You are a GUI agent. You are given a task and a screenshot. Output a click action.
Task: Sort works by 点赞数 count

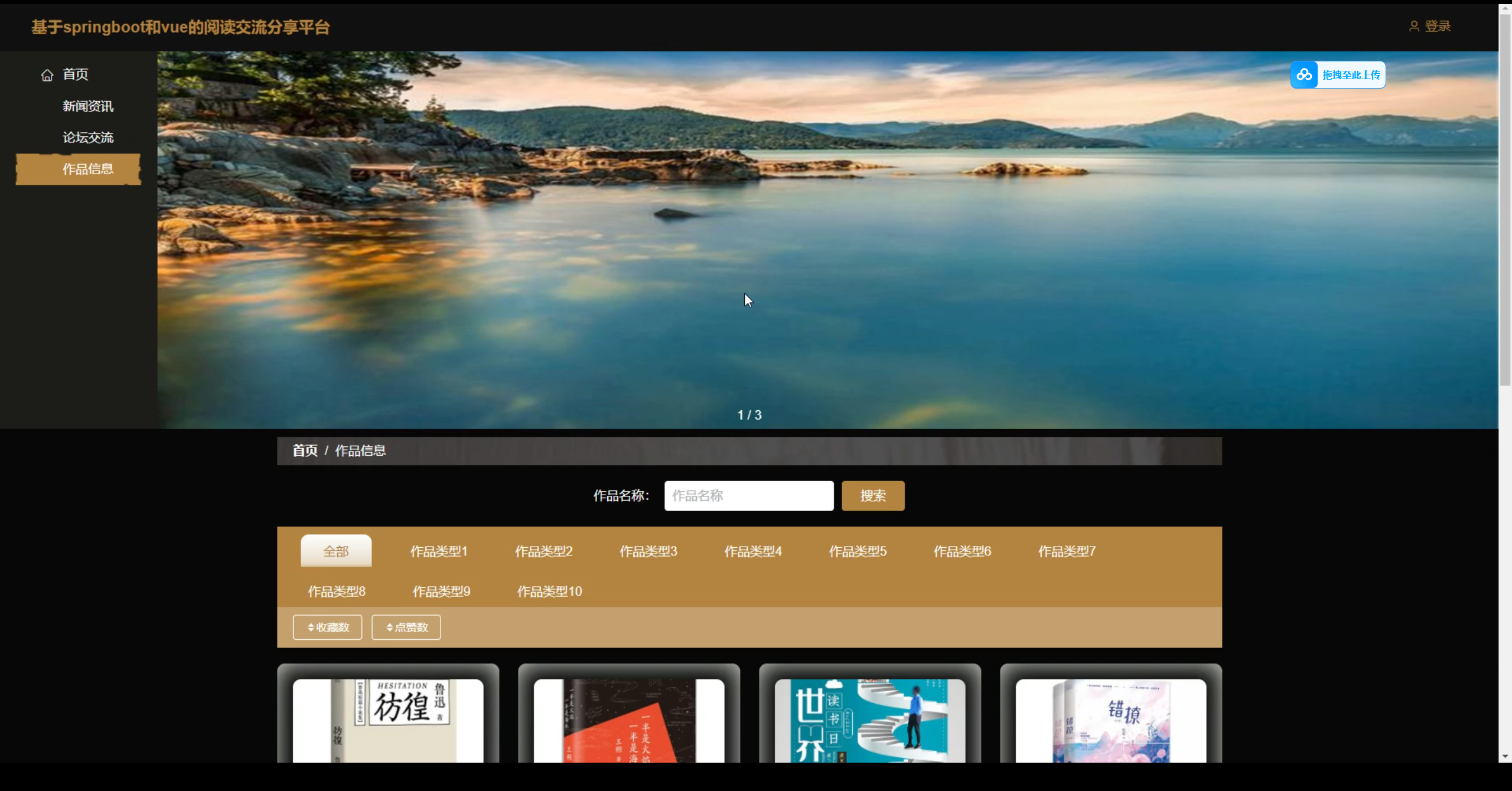point(406,627)
